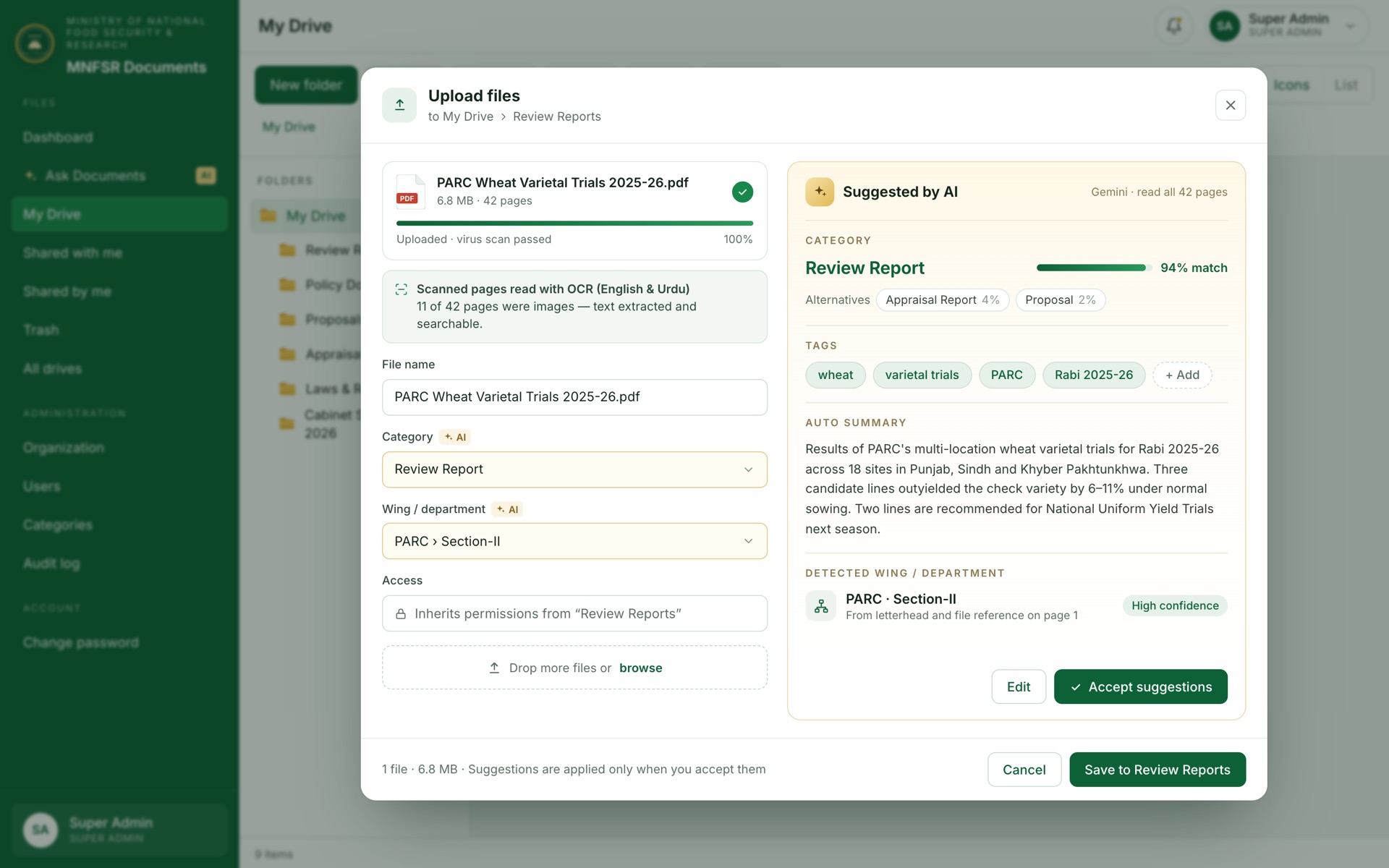Screen dimensions: 1389x868
Task: Click the File name input field
Action: click(574, 397)
